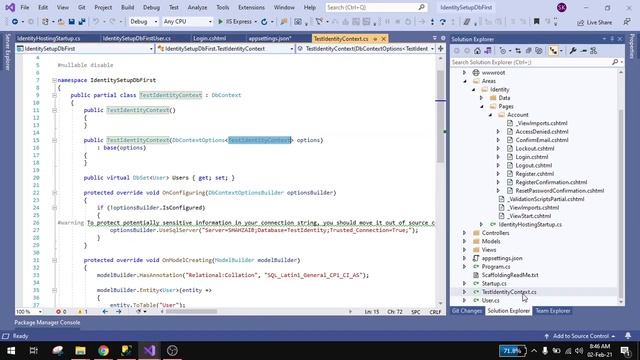Viewport: 640px width, 360px height.
Task: Click the Preview Selected Items icon
Action: click(584, 51)
